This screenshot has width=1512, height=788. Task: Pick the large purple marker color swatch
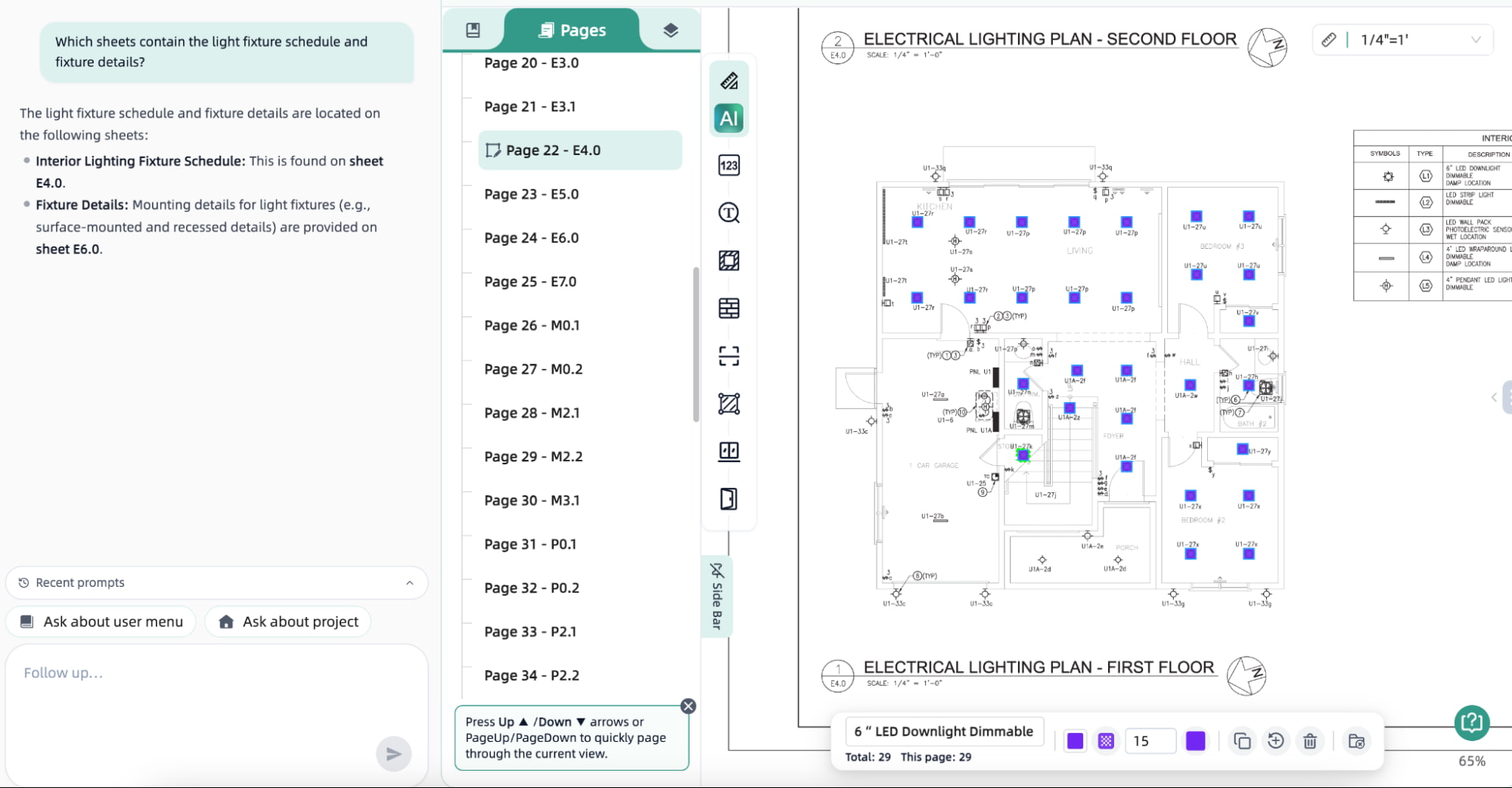(1196, 741)
